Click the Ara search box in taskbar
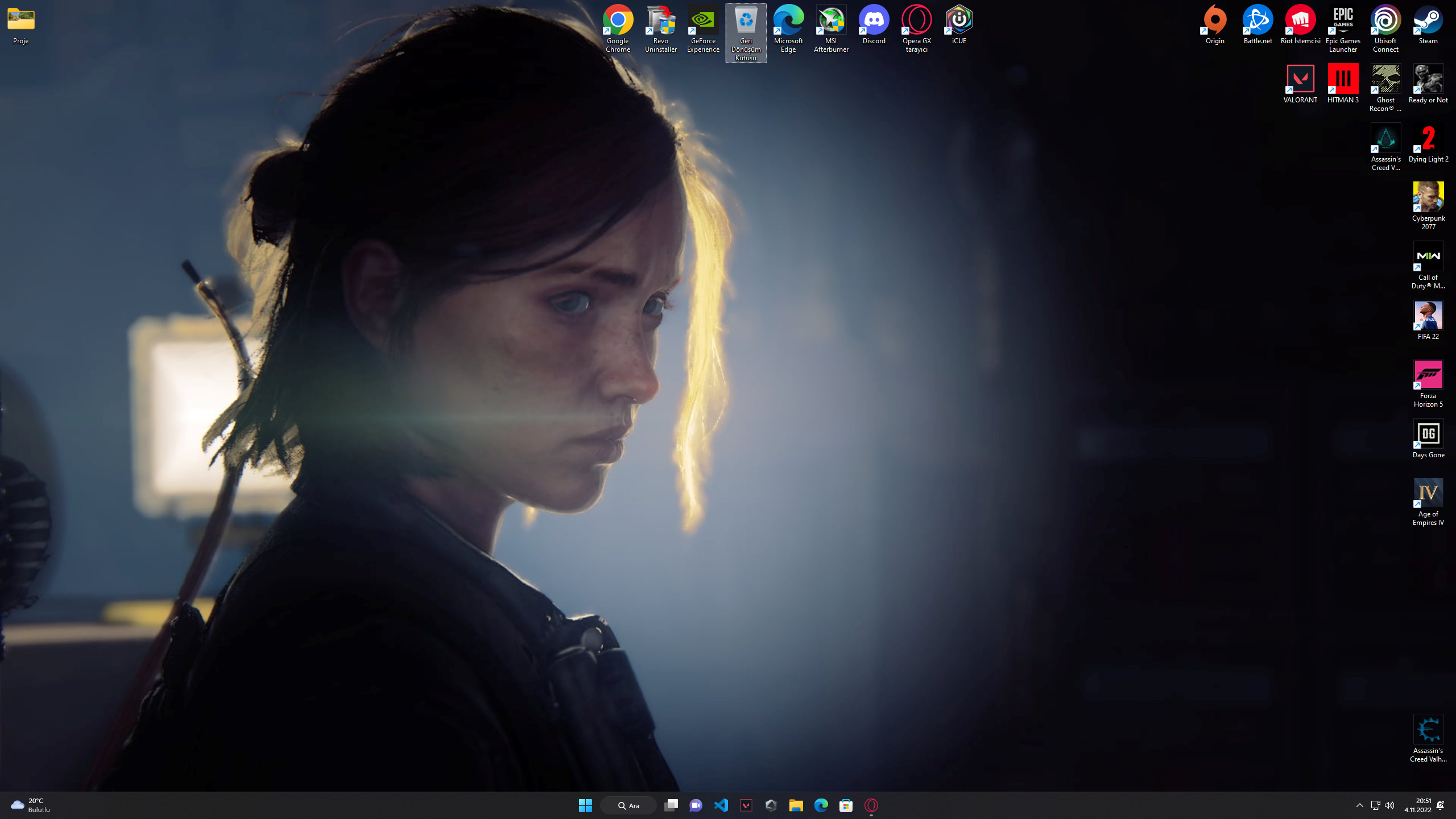The height and width of the screenshot is (819, 1456). coord(628,805)
